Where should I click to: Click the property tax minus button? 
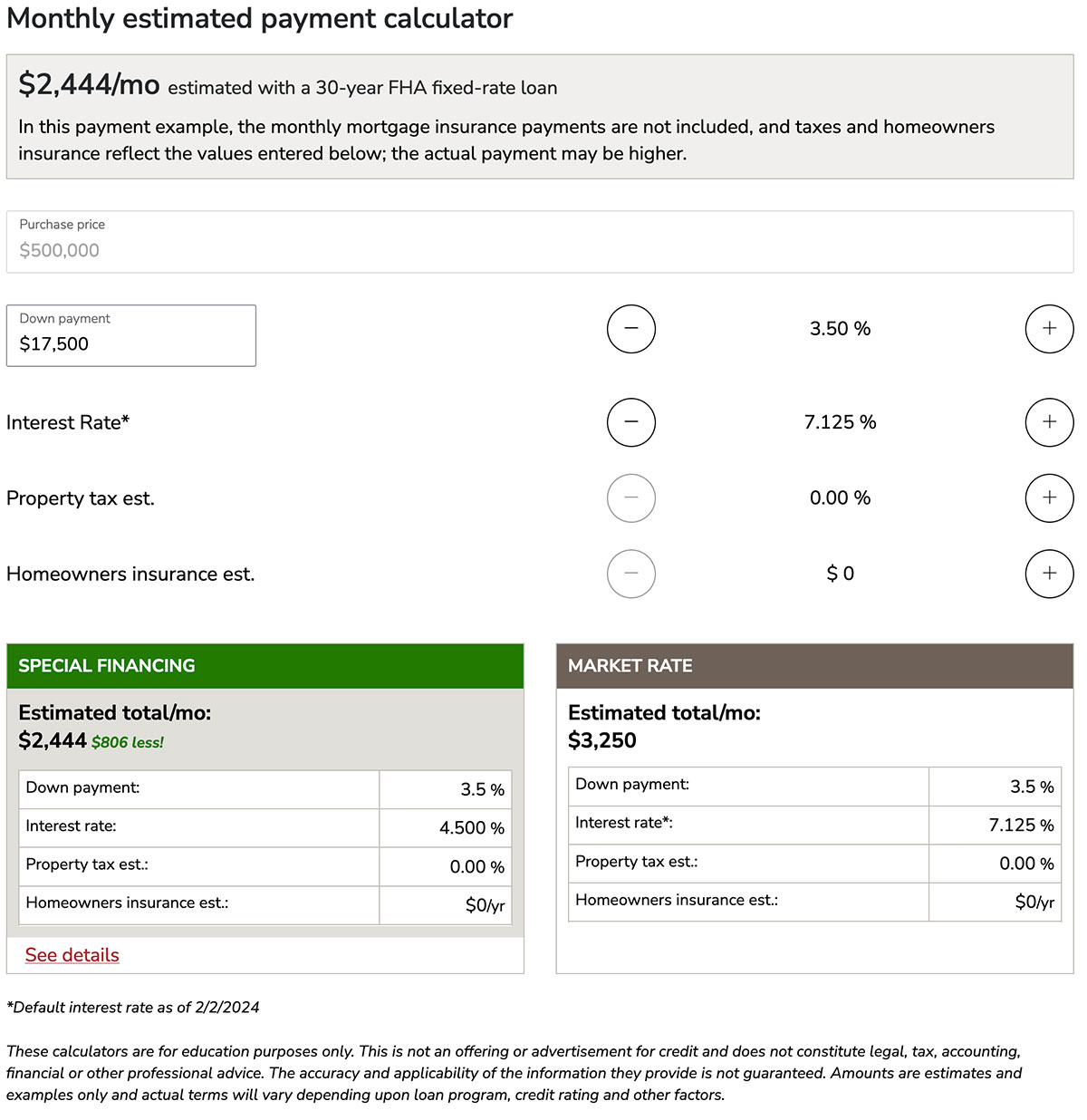631,498
